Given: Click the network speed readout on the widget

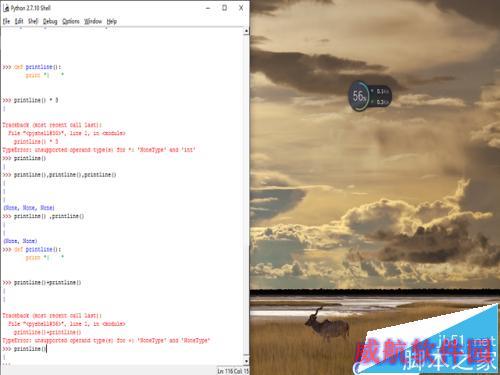Looking at the screenshot, I should click(x=381, y=96).
